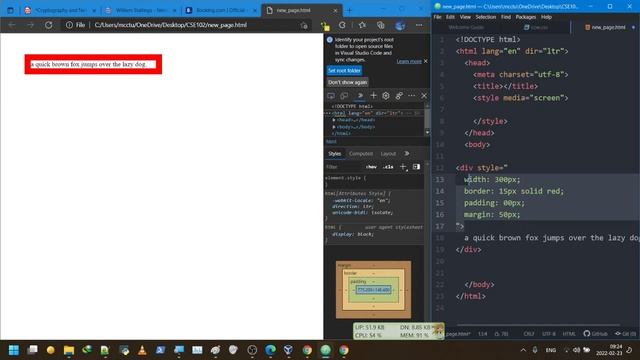This screenshot has height=360, width=640.
Task: Click the new style rule plus icon
Action: [403, 167]
